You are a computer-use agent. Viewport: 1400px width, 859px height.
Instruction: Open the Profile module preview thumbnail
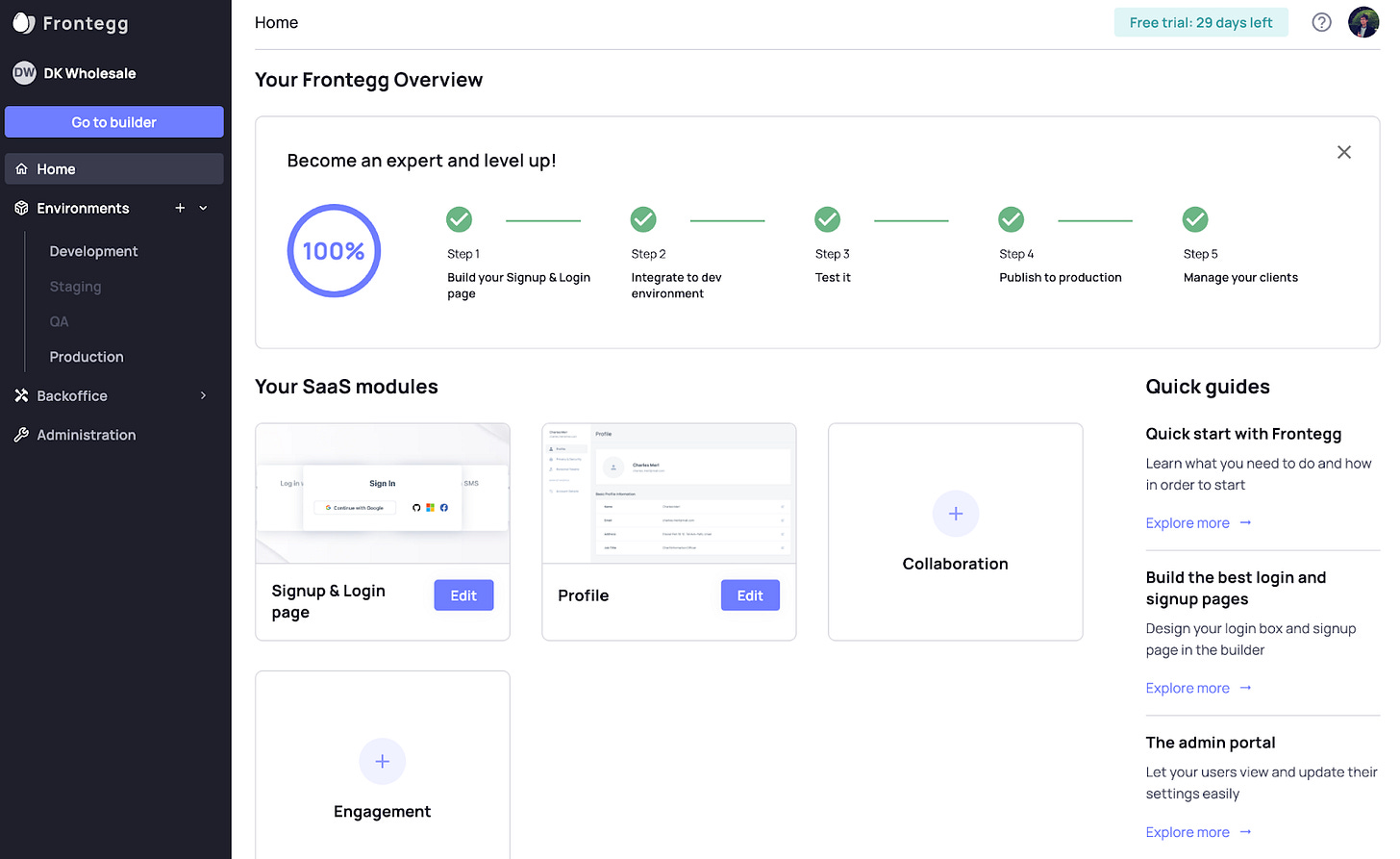tap(669, 493)
